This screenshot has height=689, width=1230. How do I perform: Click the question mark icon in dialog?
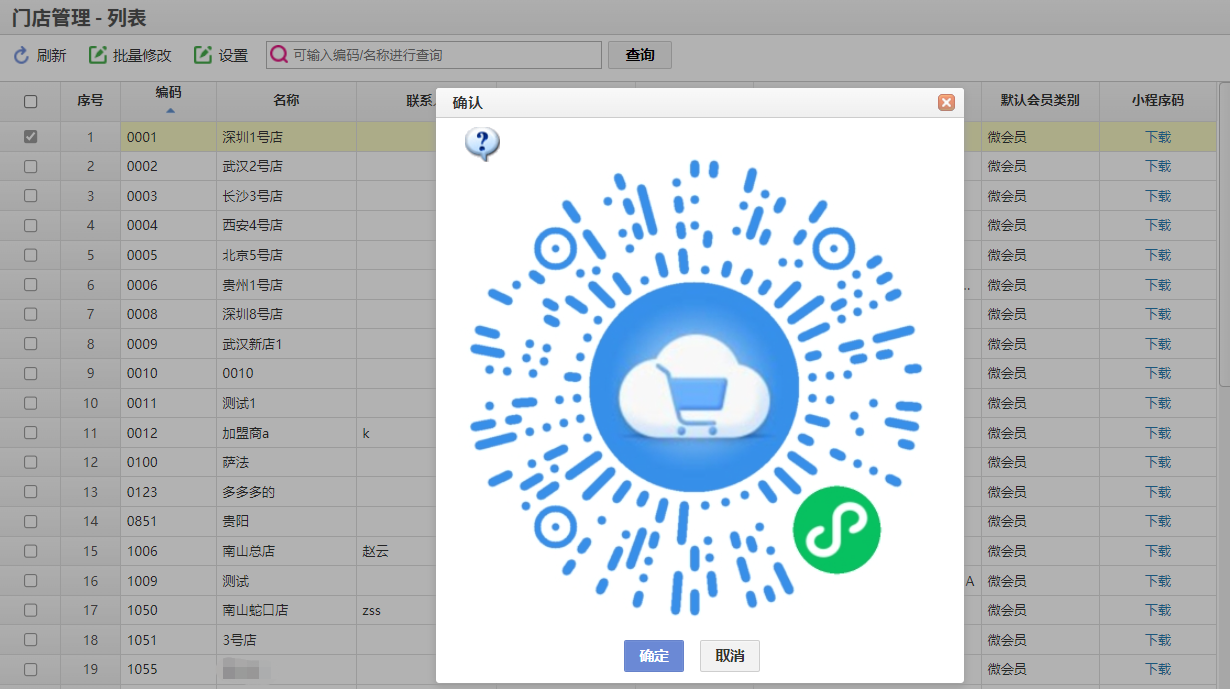click(482, 144)
